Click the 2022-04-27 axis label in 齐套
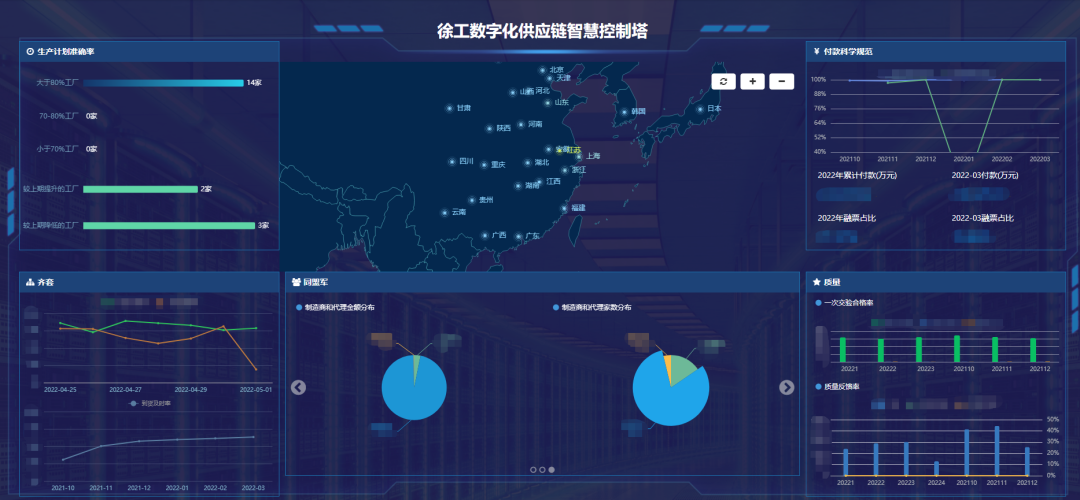 click(x=127, y=390)
